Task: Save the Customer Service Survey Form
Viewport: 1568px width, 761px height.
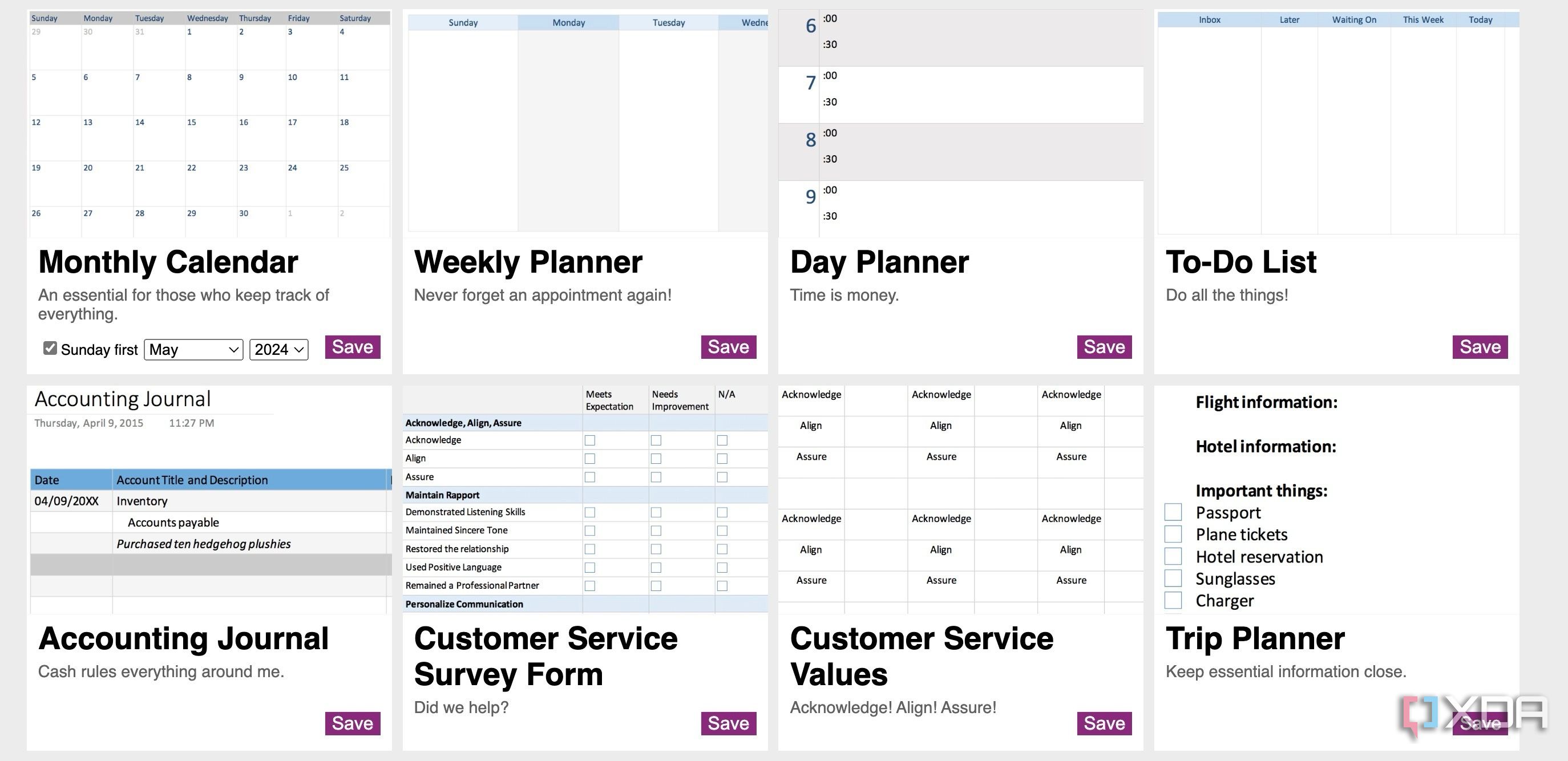Action: pos(728,723)
